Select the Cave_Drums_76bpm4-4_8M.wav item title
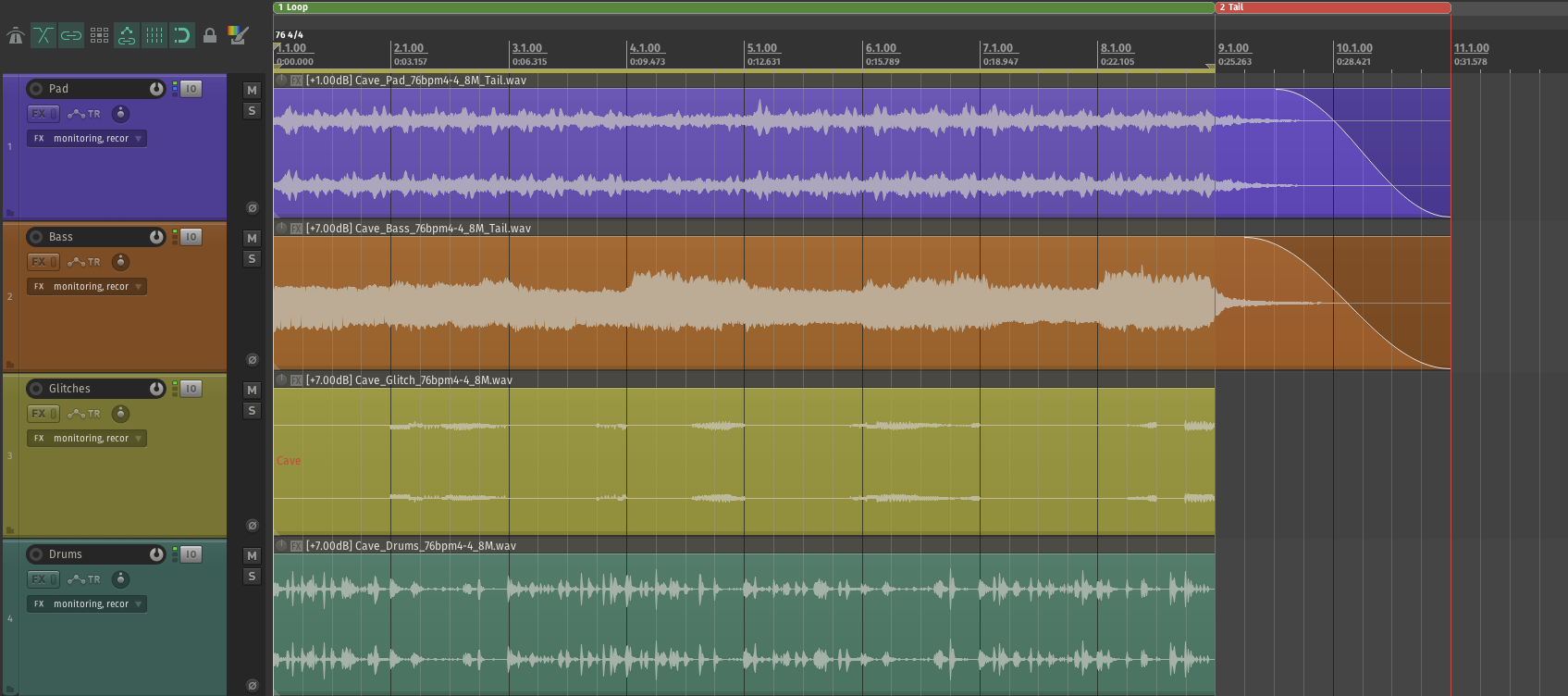The width and height of the screenshot is (1568, 696). pos(411,546)
